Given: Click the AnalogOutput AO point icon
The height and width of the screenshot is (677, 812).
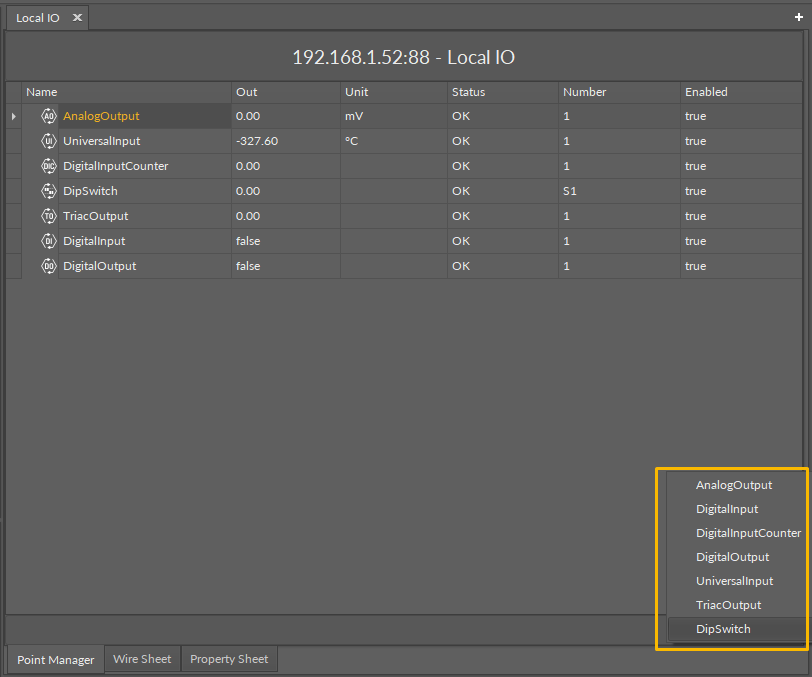Looking at the screenshot, I should [x=48, y=116].
